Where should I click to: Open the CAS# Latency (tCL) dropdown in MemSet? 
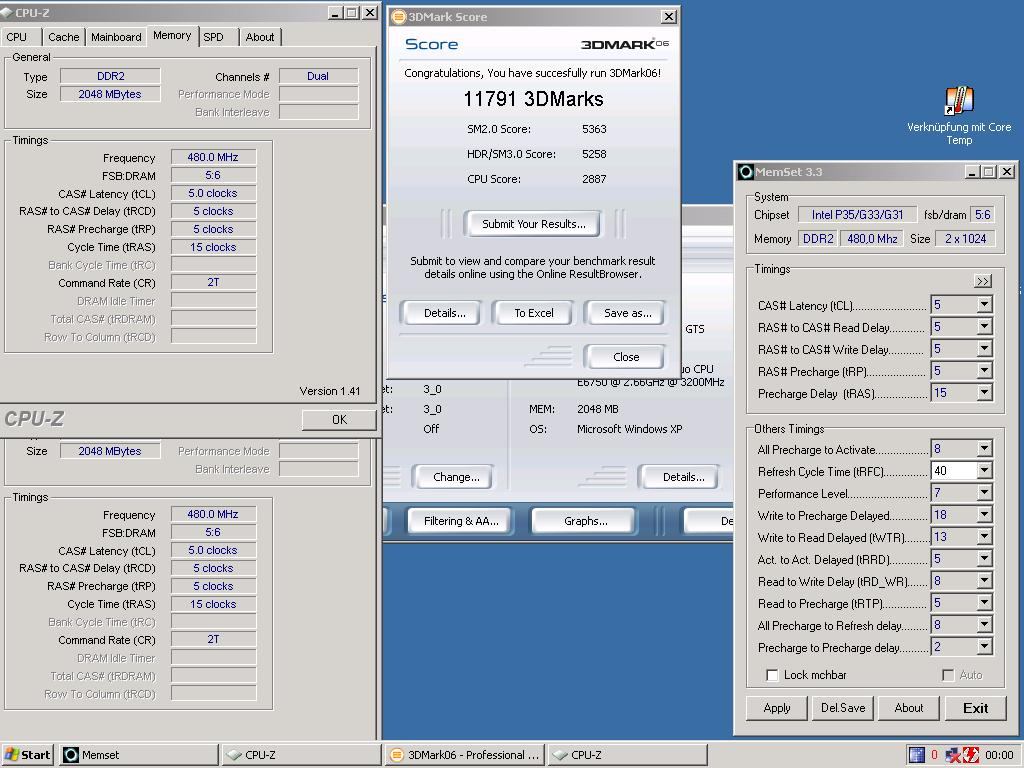[984, 305]
